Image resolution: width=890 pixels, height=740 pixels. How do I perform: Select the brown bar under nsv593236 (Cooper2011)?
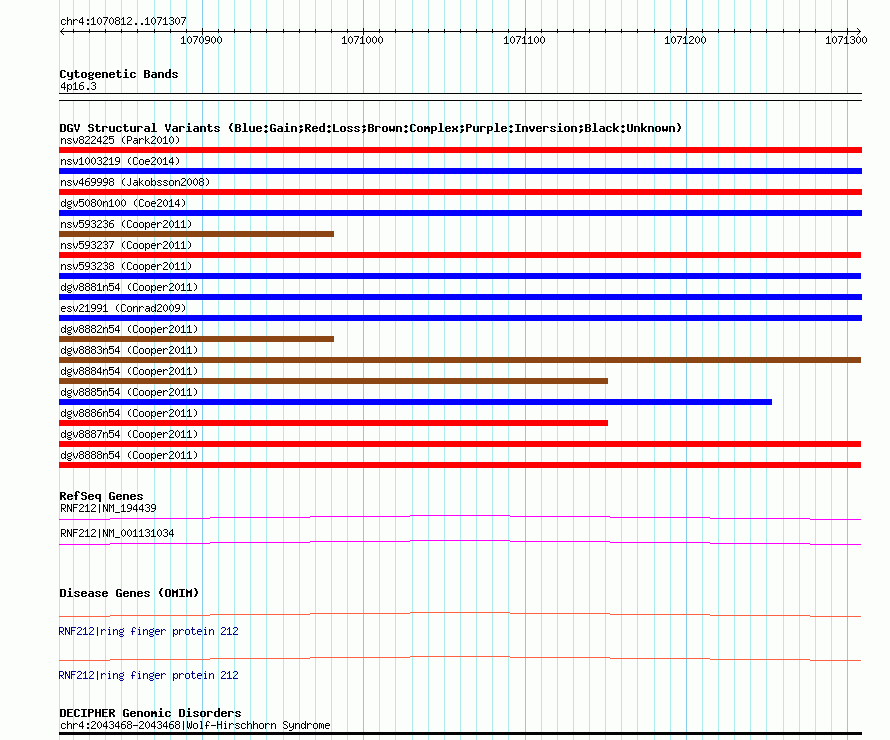[x=196, y=234]
